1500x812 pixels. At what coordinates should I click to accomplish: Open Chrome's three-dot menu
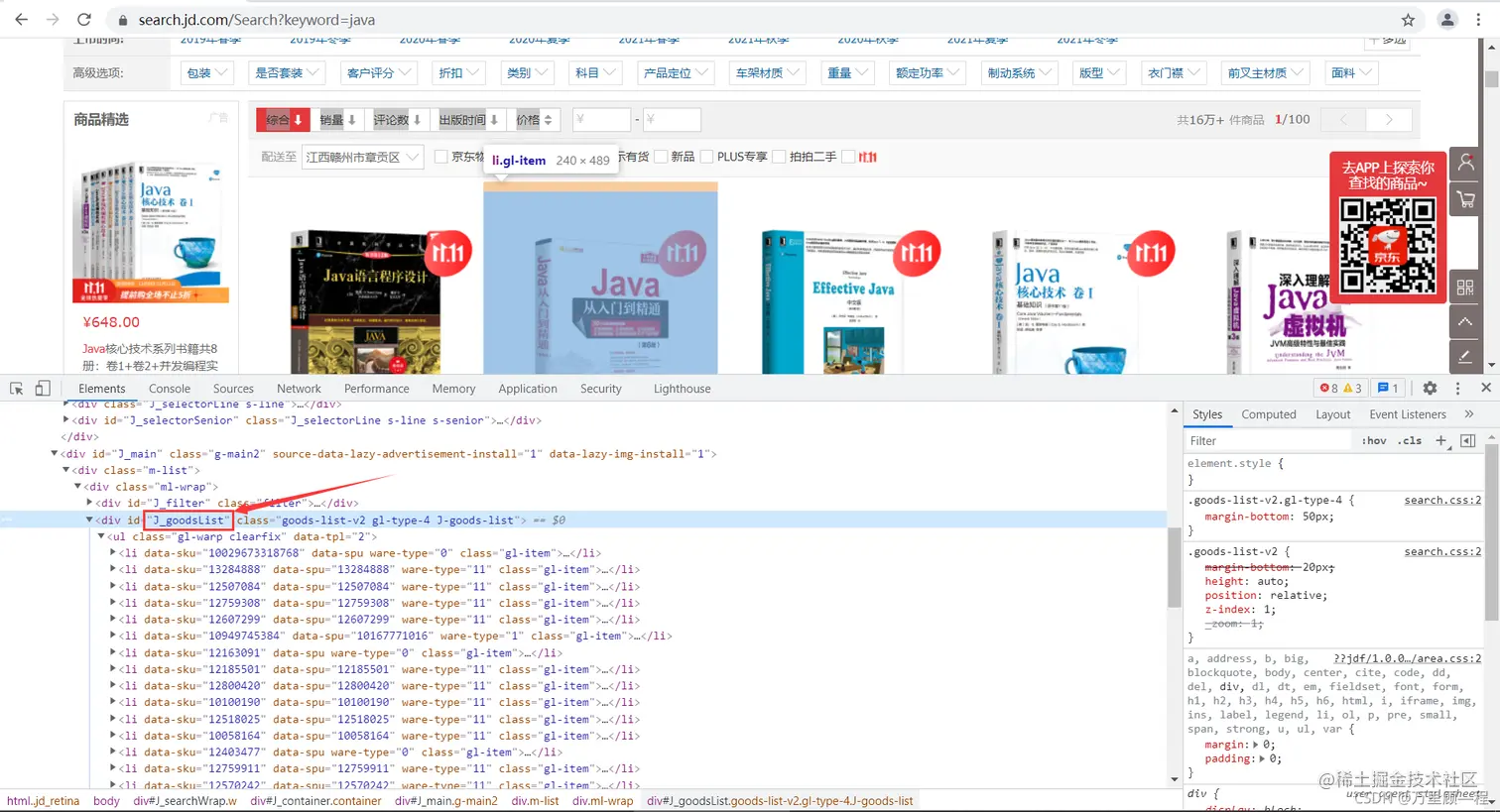pyautogui.click(x=1478, y=20)
